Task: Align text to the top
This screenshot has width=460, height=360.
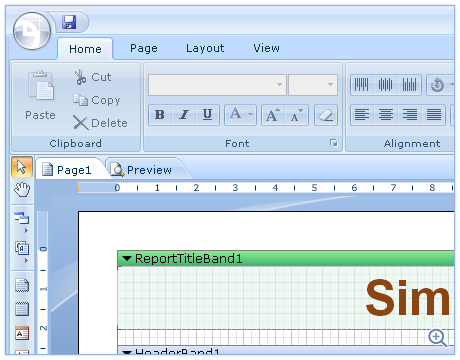Action: tap(362, 85)
